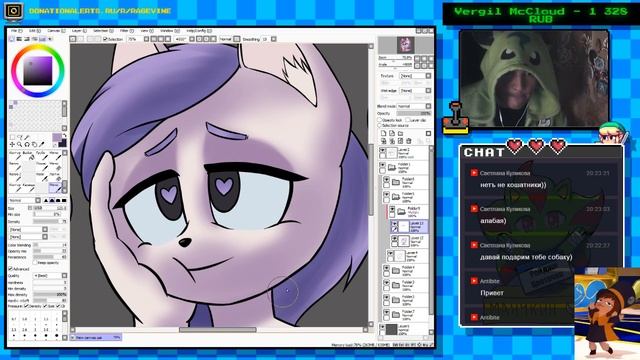This screenshot has height=360, width=640.
Task: Choose the flattest brush edge shape
Action: [x=64, y=200]
